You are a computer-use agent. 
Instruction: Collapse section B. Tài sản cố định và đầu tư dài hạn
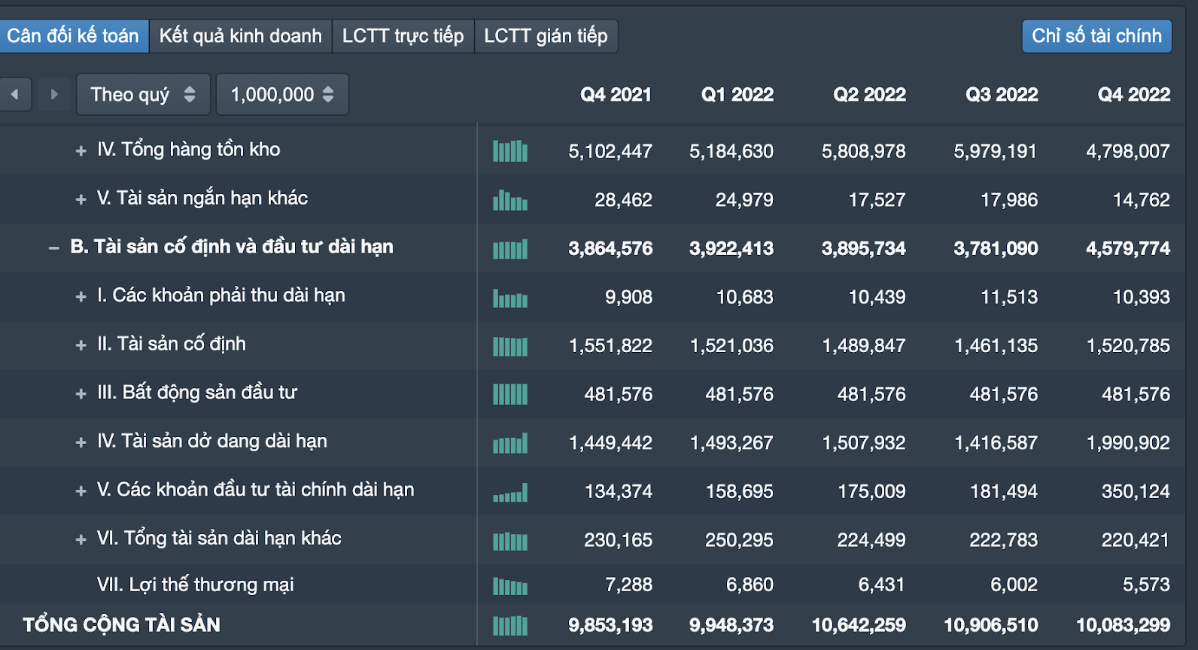tap(54, 248)
